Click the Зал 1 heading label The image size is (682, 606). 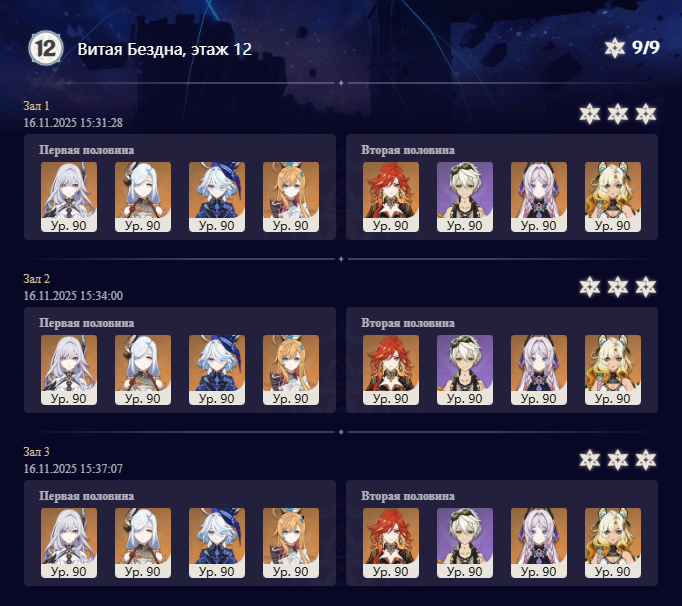click(x=36, y=106)
